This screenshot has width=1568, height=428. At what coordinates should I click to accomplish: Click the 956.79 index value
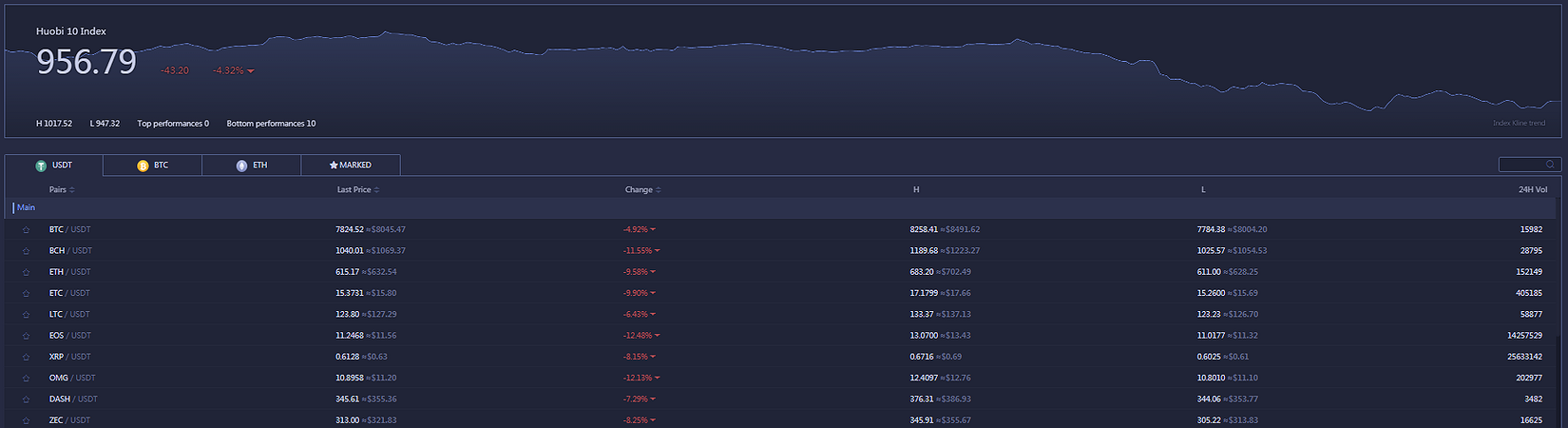pyautogui.click(x=86, y=63)
